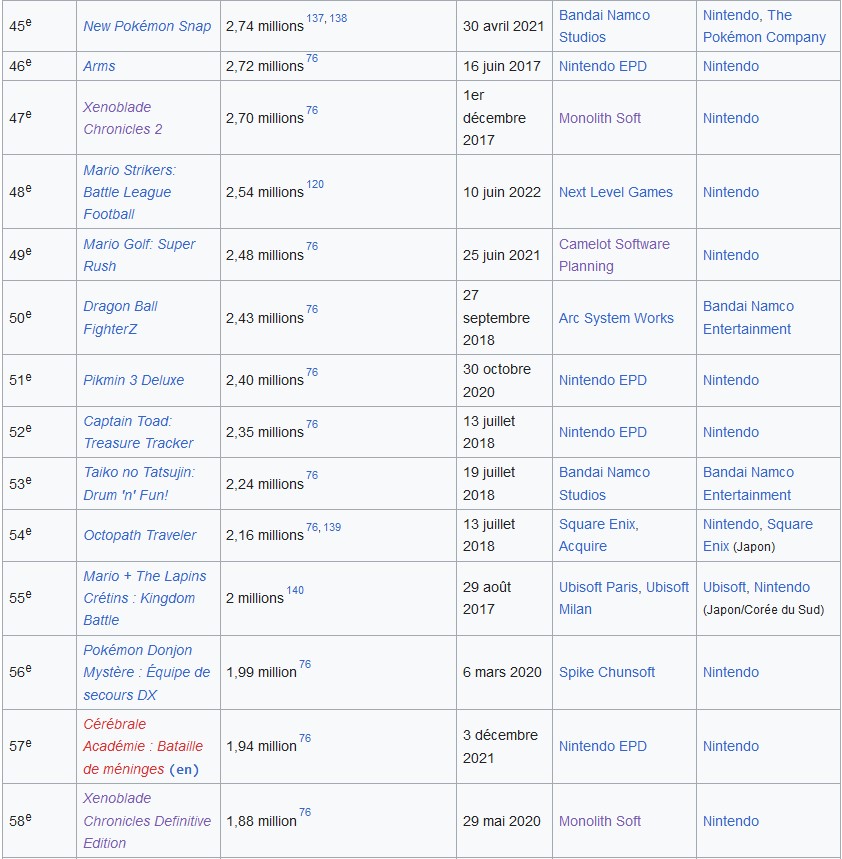Open the Camelot Software Planning link
Image resolution: width=842 pixels, height=859 pixels.
614,255
